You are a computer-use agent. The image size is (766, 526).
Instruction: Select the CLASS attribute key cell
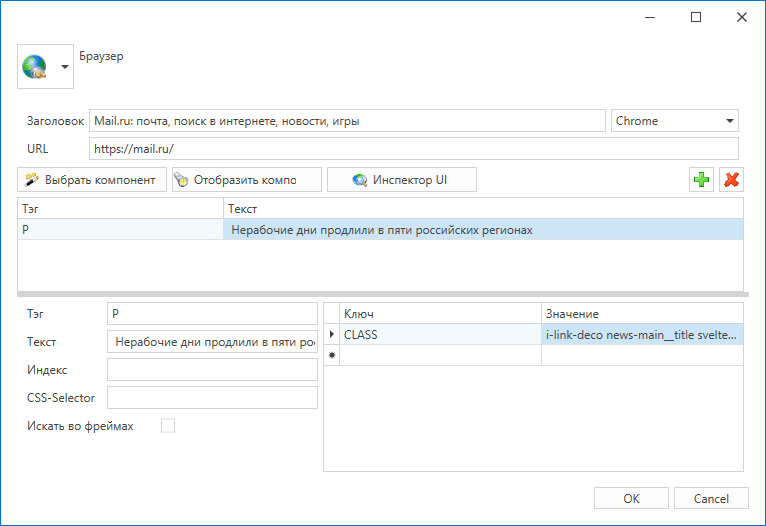coord(440,335)
